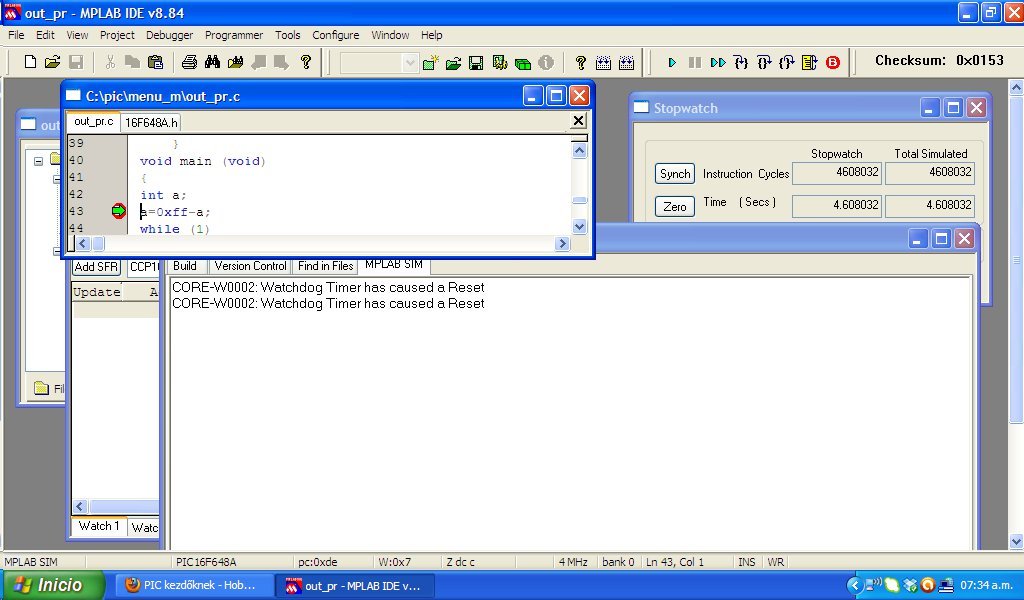Open the Project menu
This screenshot has width=1024, height=600.
click(x=117, y=35)
